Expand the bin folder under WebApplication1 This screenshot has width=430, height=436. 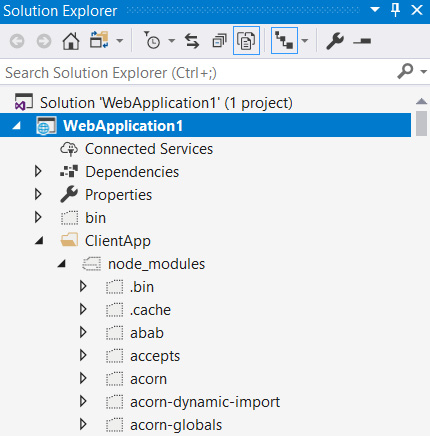[x=38, y=217]
